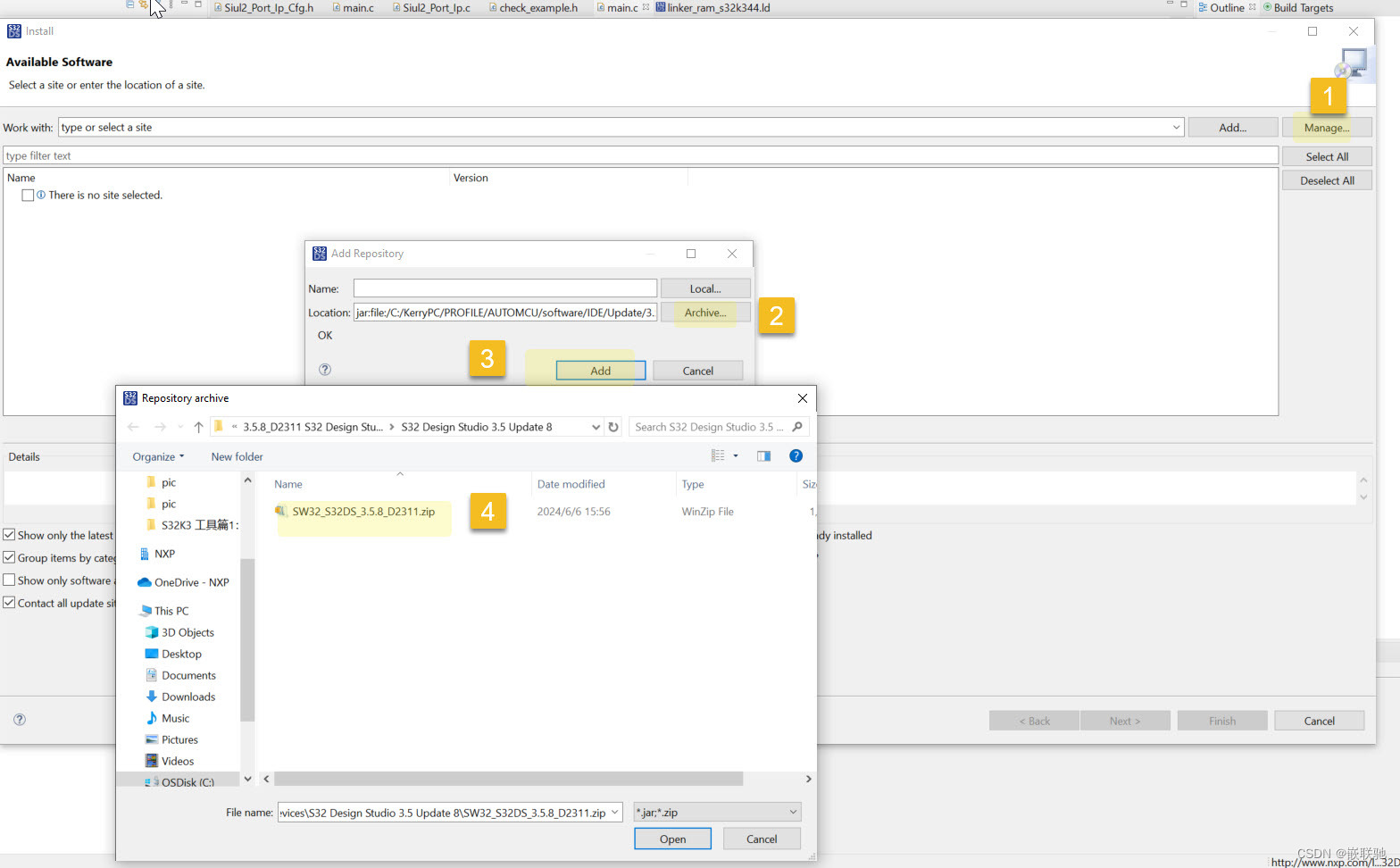Switch to Outline view tab
1400x868 pixels.
click(1227, 7)
